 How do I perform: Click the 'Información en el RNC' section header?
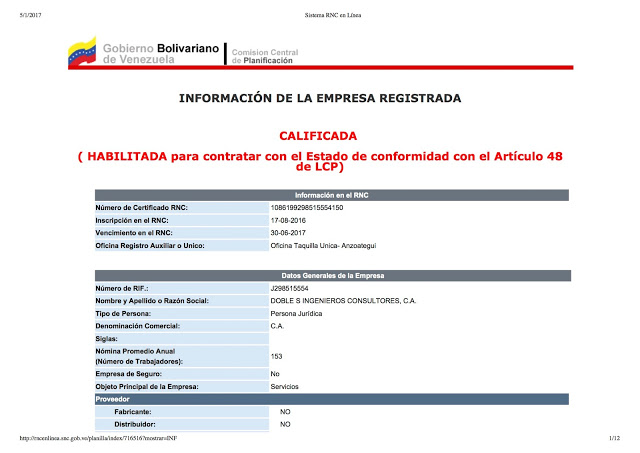click(332, 195)
